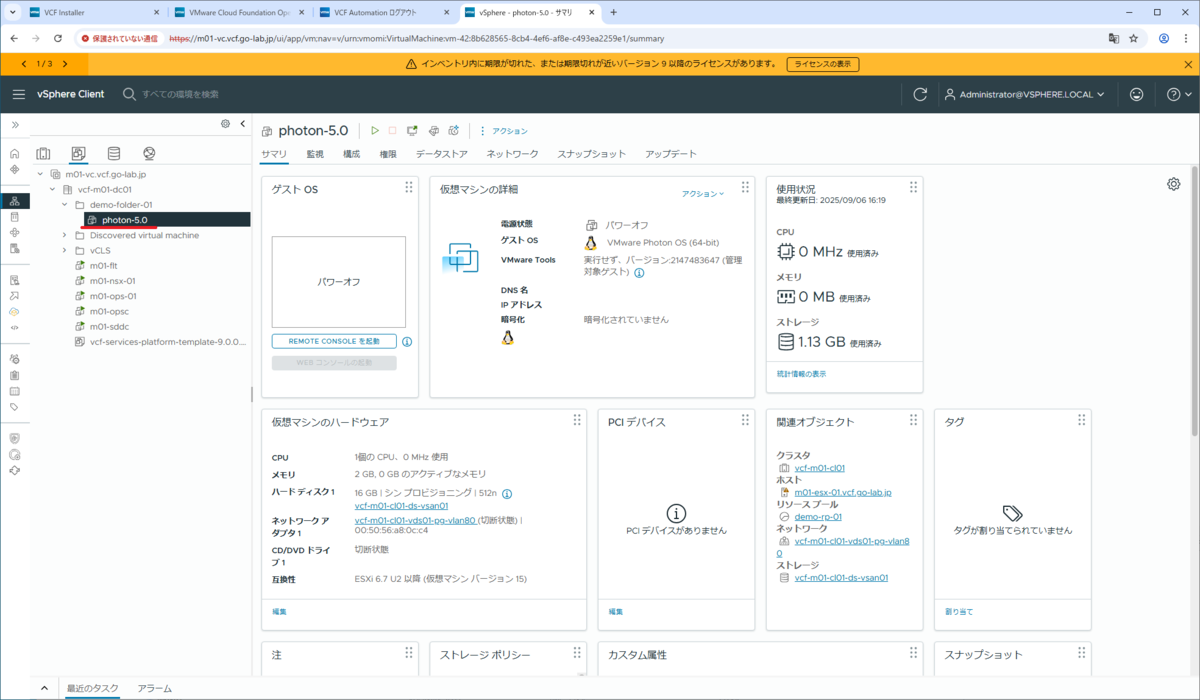Click the drag handle of the PCI デバイス card
Image resolution: width=1200 pixels, height=700 pixels.
pos(744,420)
